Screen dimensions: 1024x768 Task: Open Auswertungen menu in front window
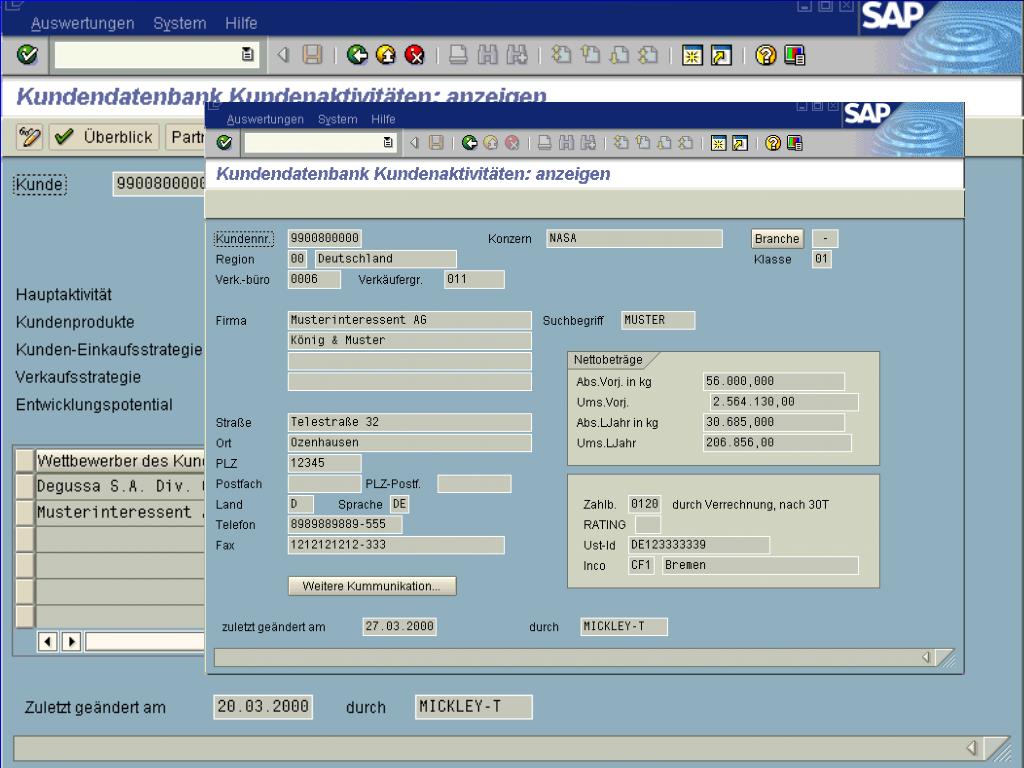point(265,120)
